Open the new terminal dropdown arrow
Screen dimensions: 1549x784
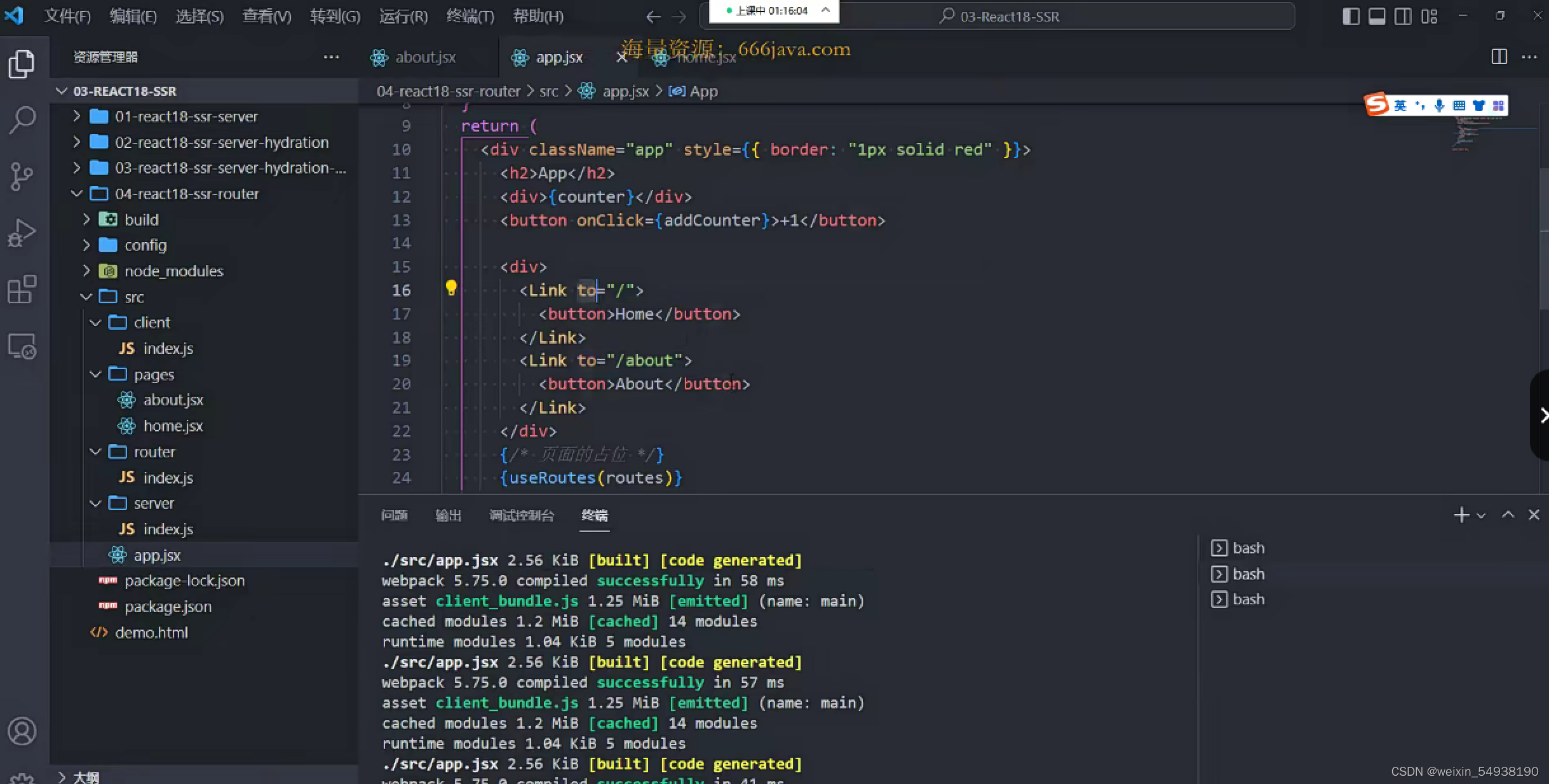tap(1481, 515)
